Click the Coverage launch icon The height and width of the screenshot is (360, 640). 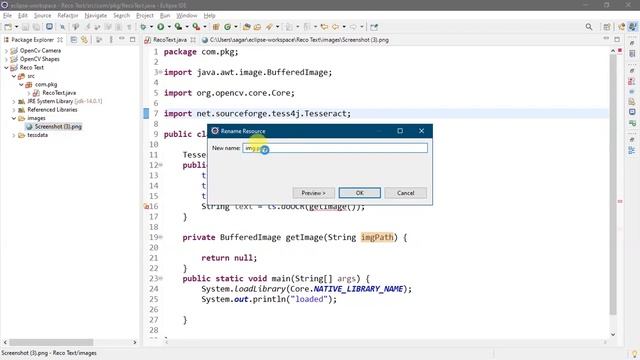pos(178,27)
